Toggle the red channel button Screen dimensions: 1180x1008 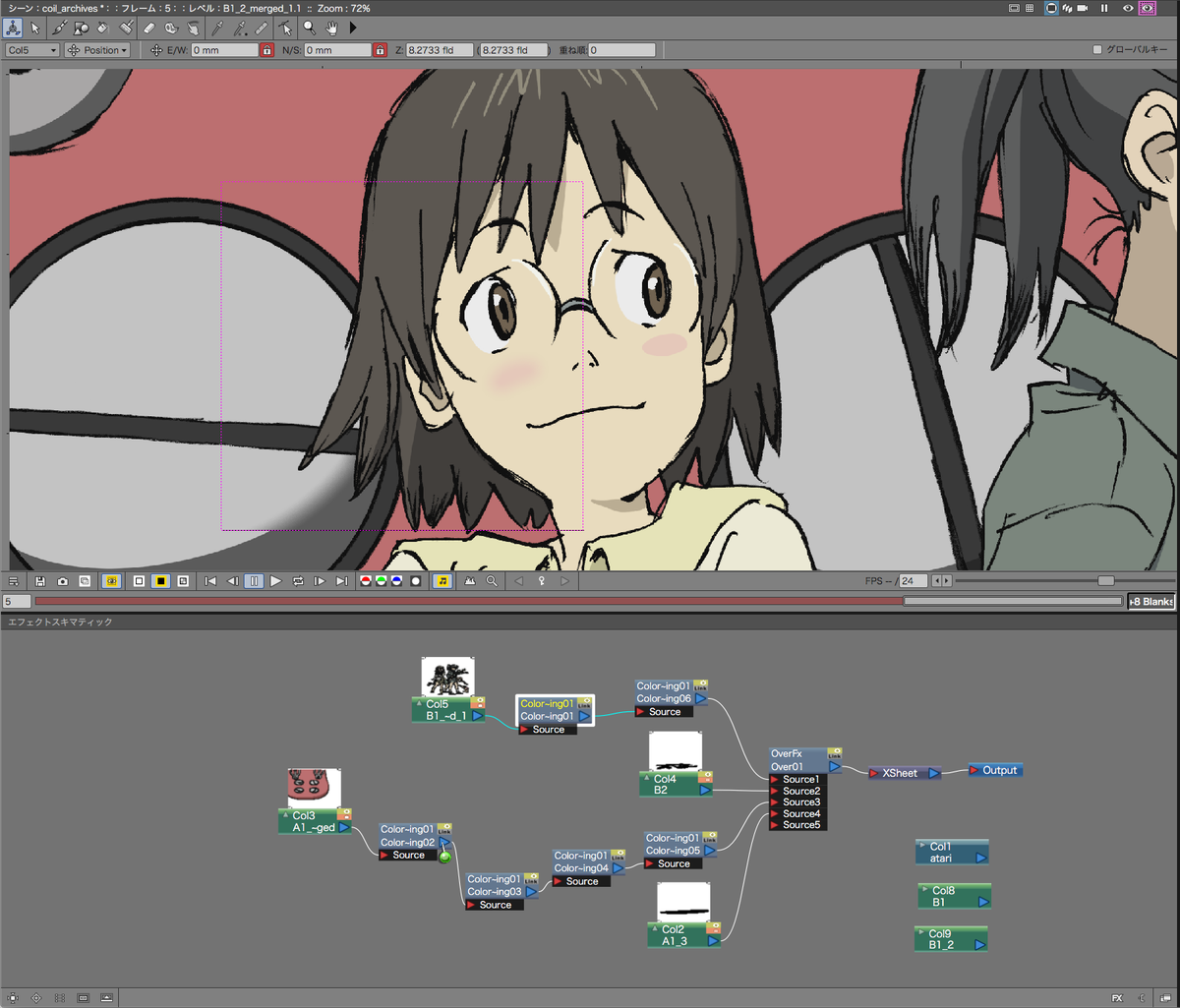tap(367, 581)
